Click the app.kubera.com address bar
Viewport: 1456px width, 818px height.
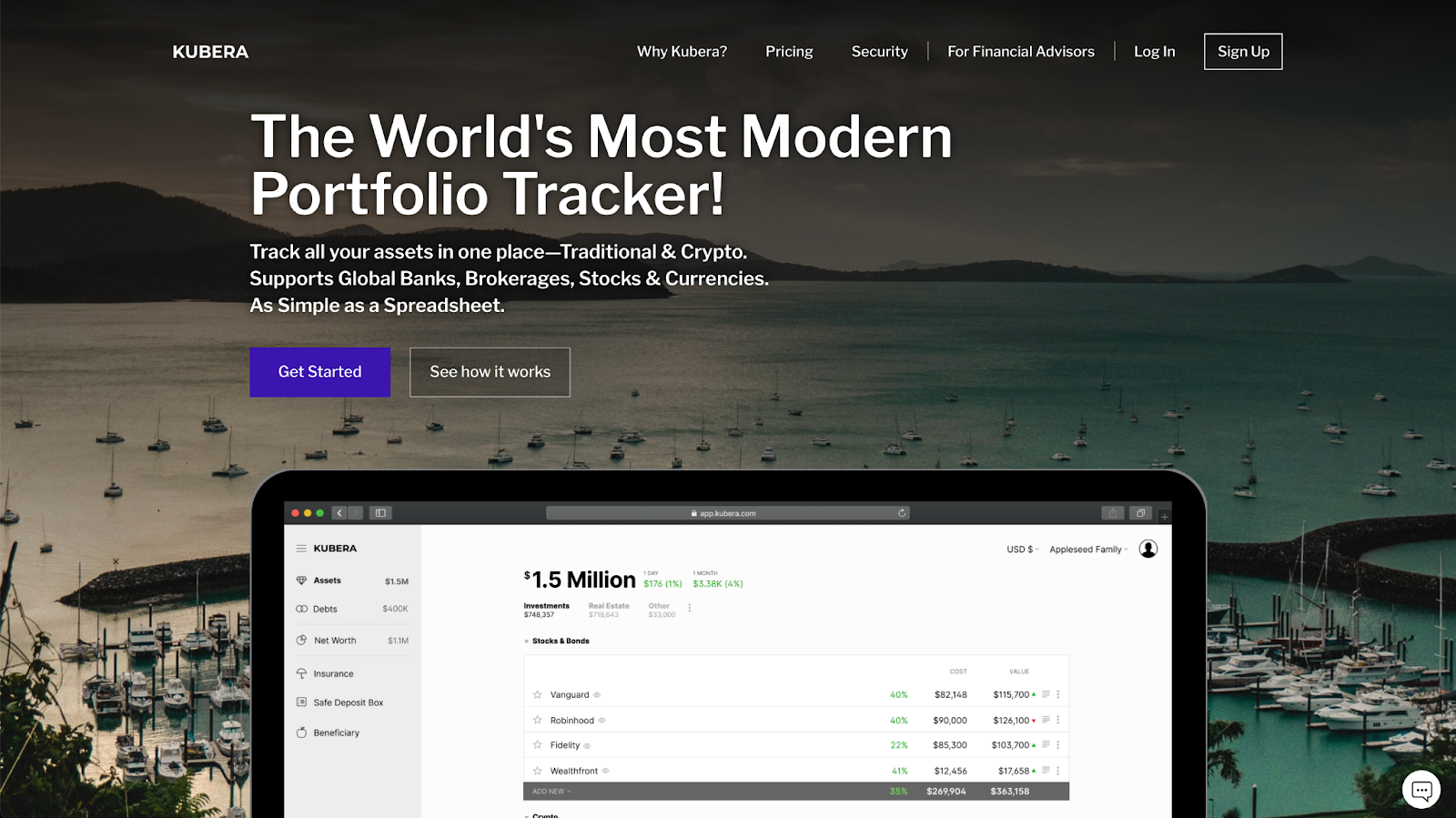(728, 513)
